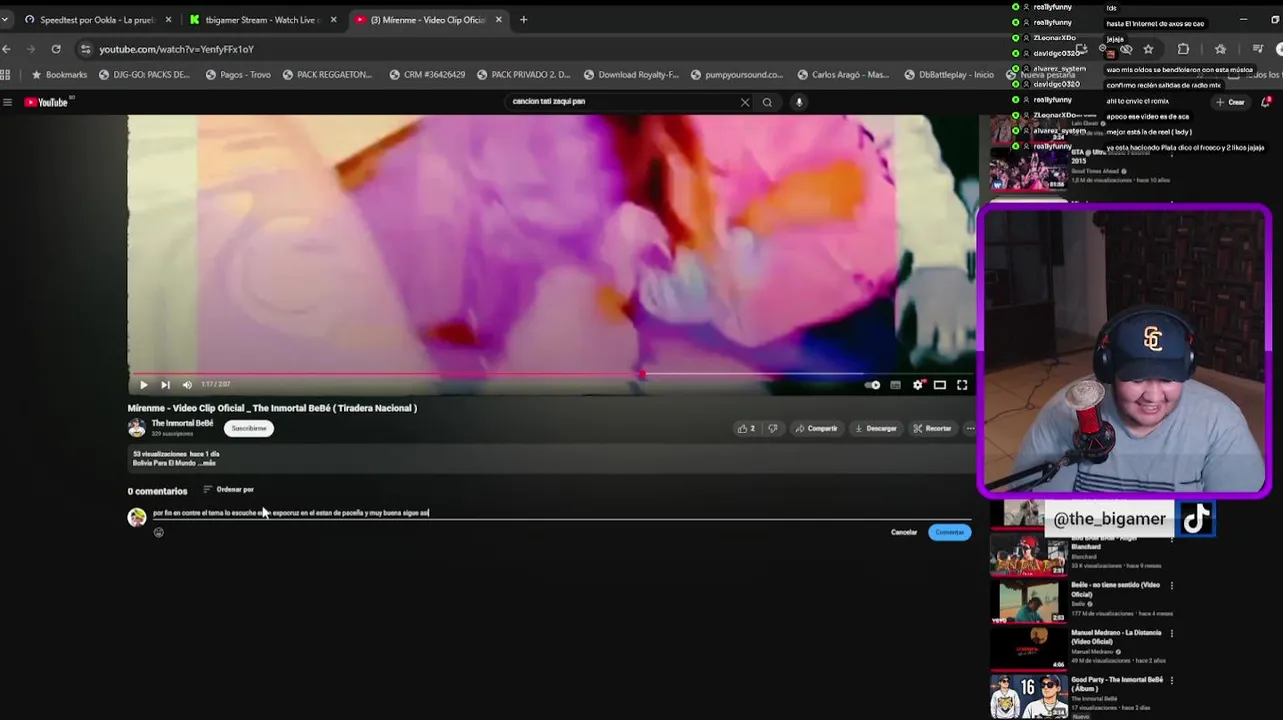Open the browser extensions puzzle icon
Screen dimensions: 1283x720
click(x=1183, y=49)
